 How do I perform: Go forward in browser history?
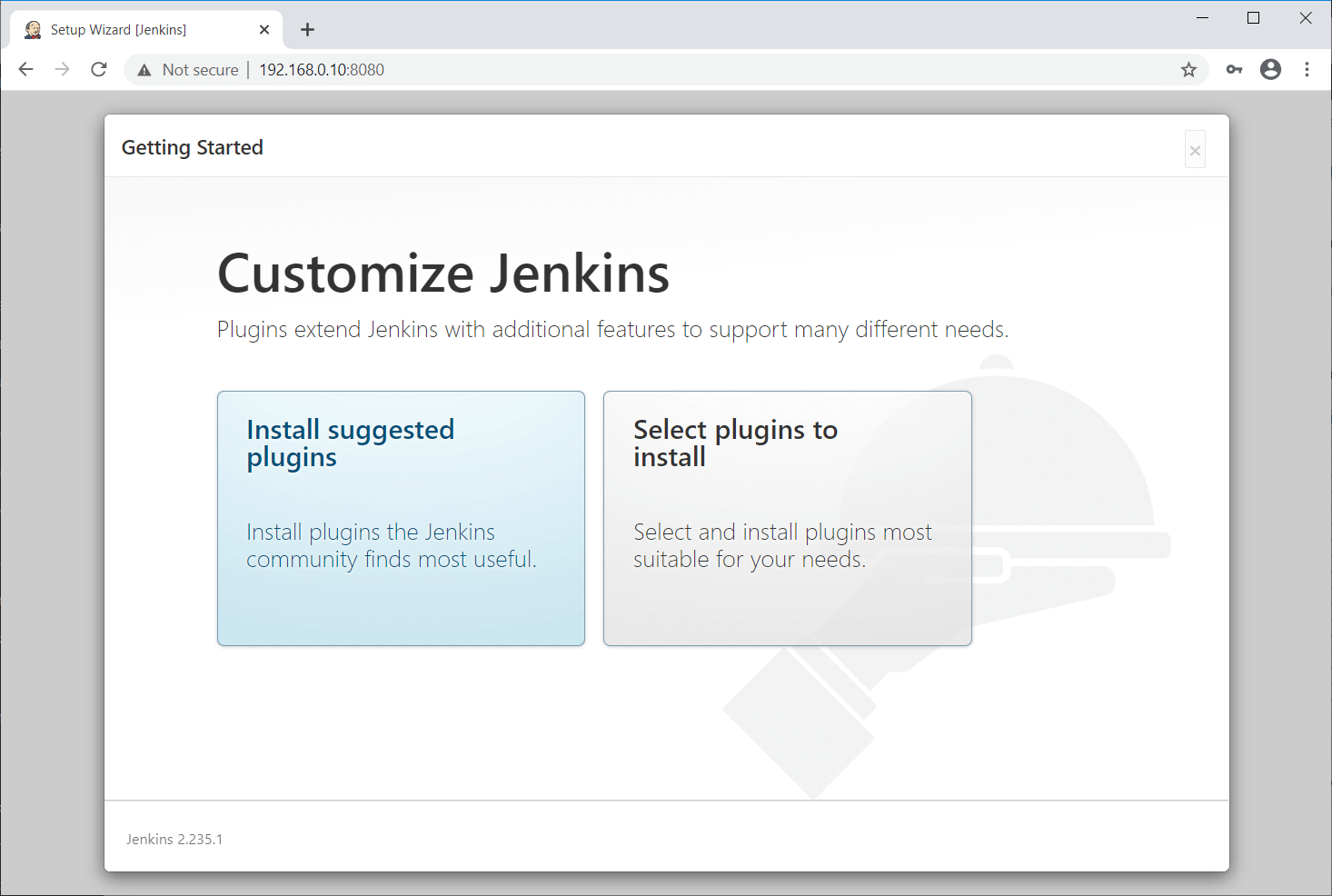click(62, 70)
